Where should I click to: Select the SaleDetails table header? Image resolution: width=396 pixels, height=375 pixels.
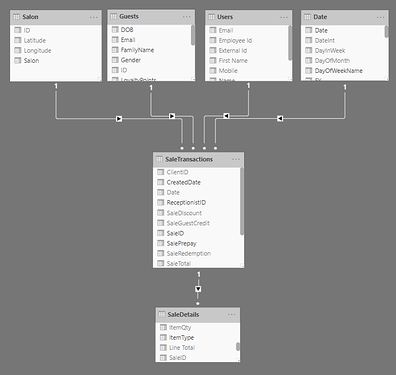198,315
